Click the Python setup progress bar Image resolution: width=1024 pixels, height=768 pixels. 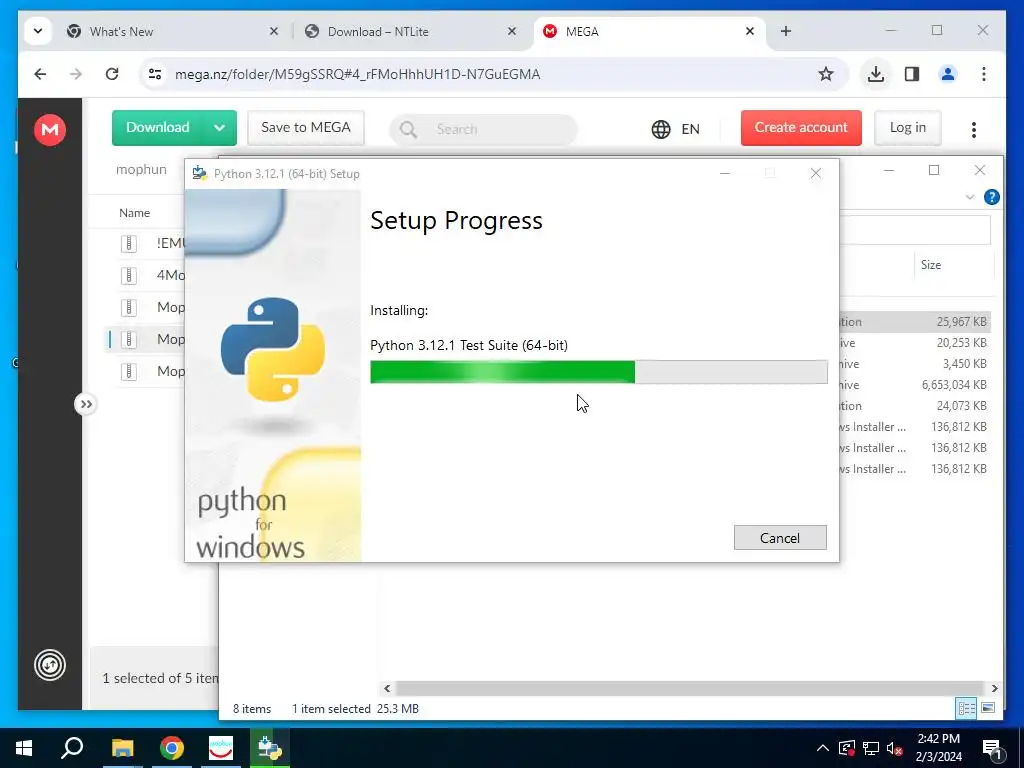point(598,372)
